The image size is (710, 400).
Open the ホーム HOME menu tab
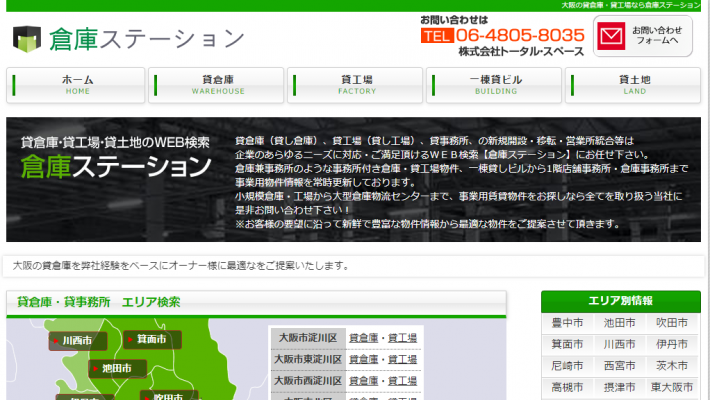(76, 85)
